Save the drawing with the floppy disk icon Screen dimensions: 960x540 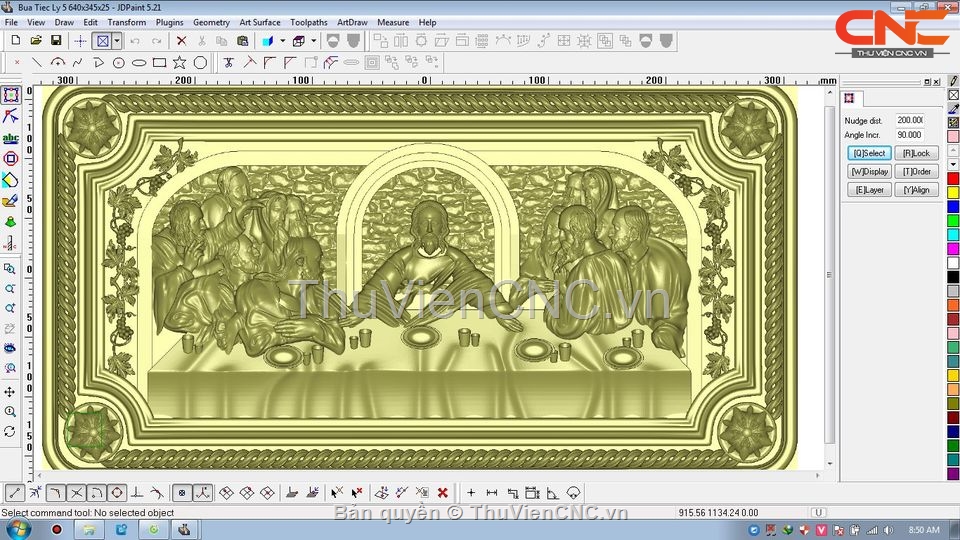[x=56, y=40]
